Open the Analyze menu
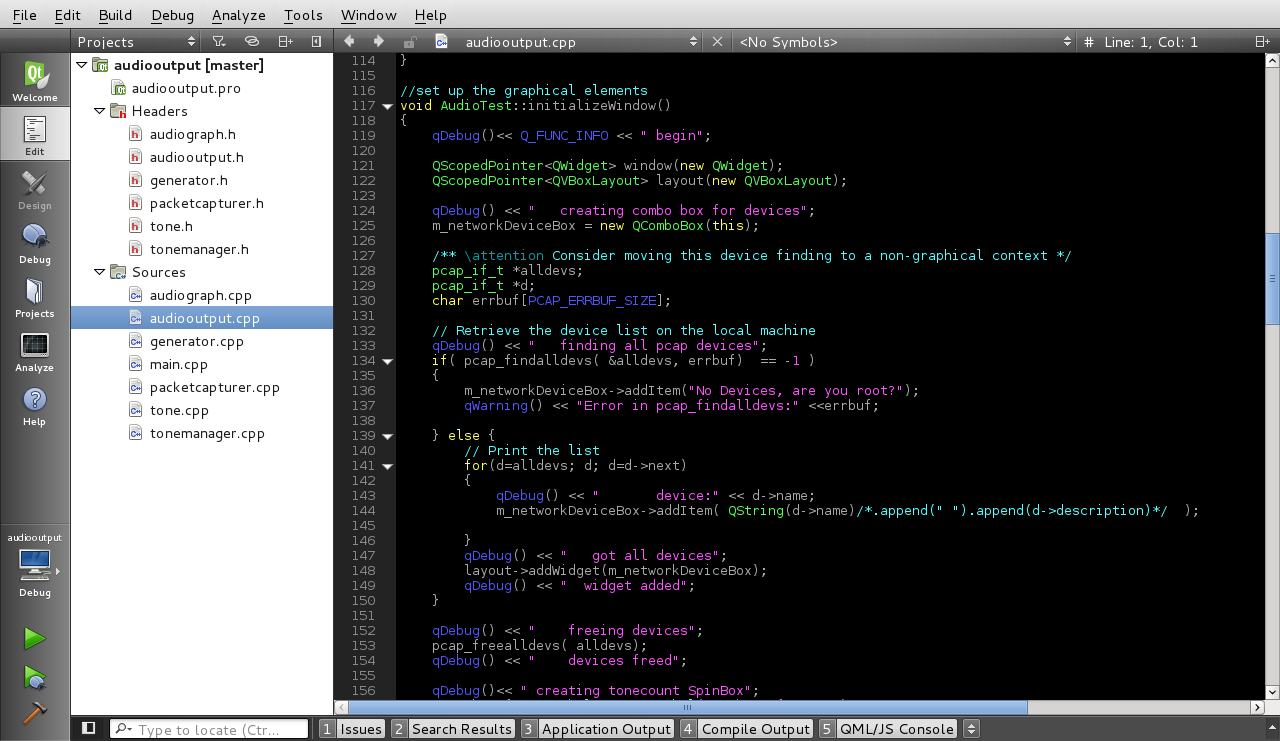 pos(239,15)
